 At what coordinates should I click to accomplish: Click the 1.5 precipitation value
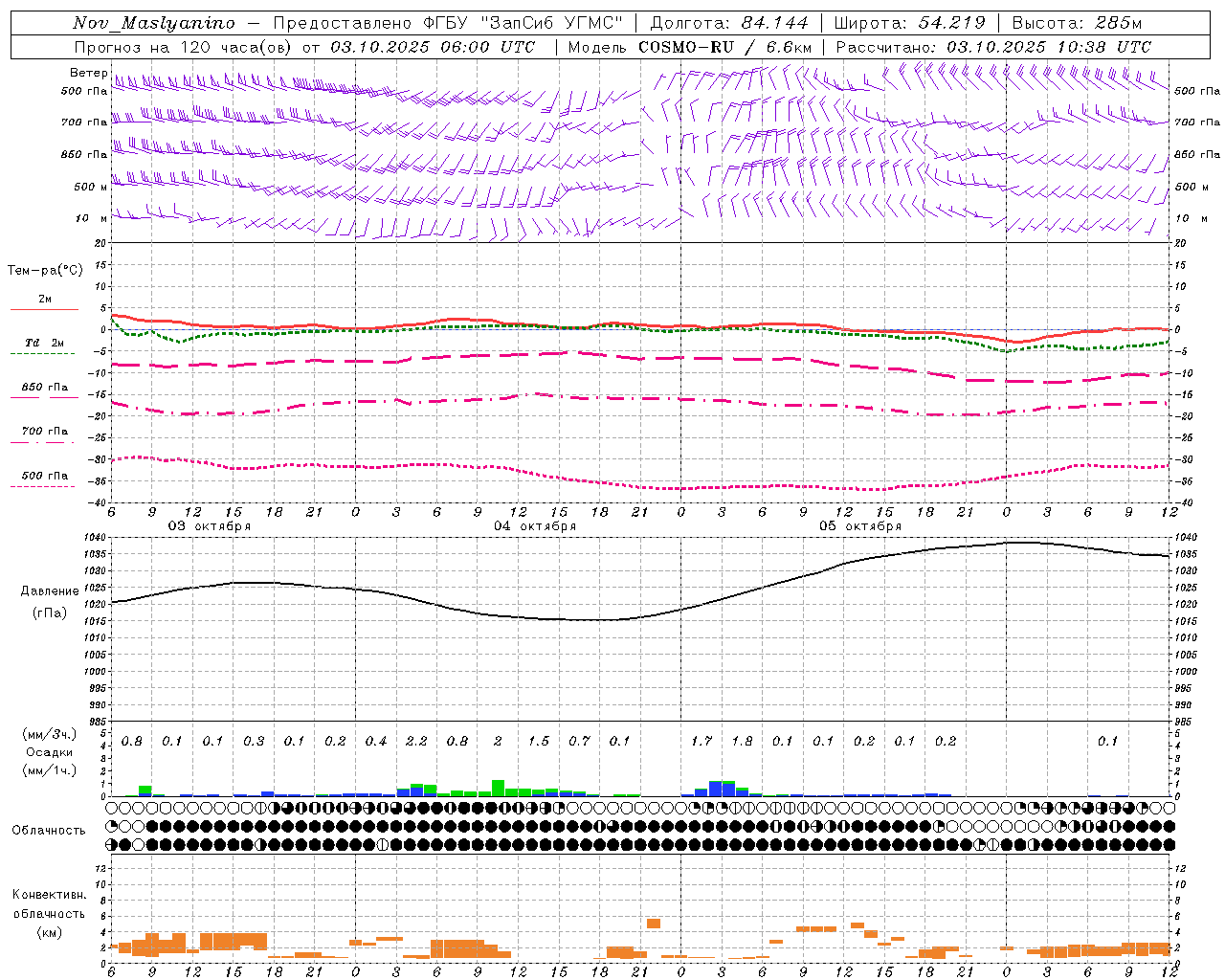click(x=539, y=742)
